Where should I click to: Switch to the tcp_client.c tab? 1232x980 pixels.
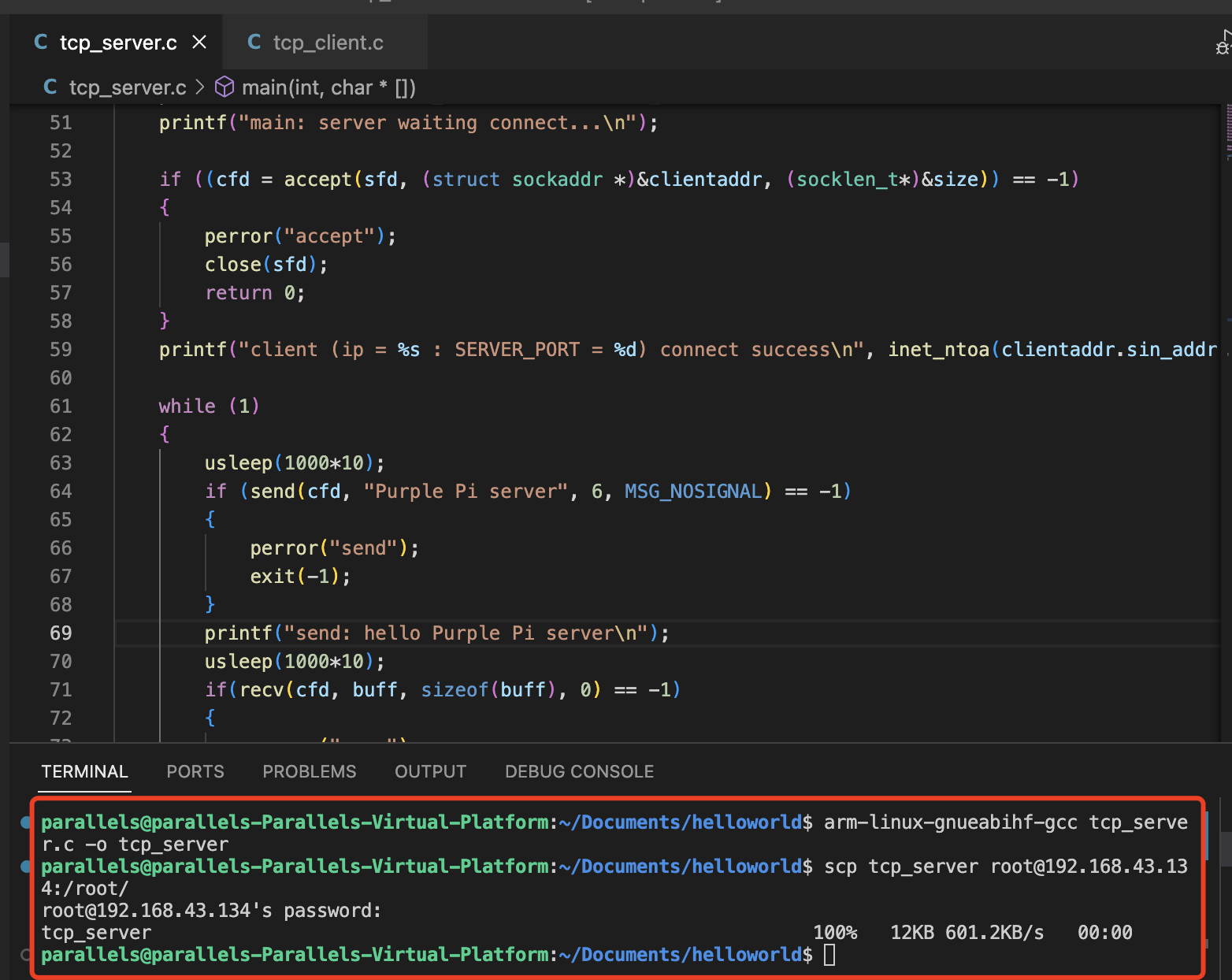pyautogui.click(x=325, y=43)
